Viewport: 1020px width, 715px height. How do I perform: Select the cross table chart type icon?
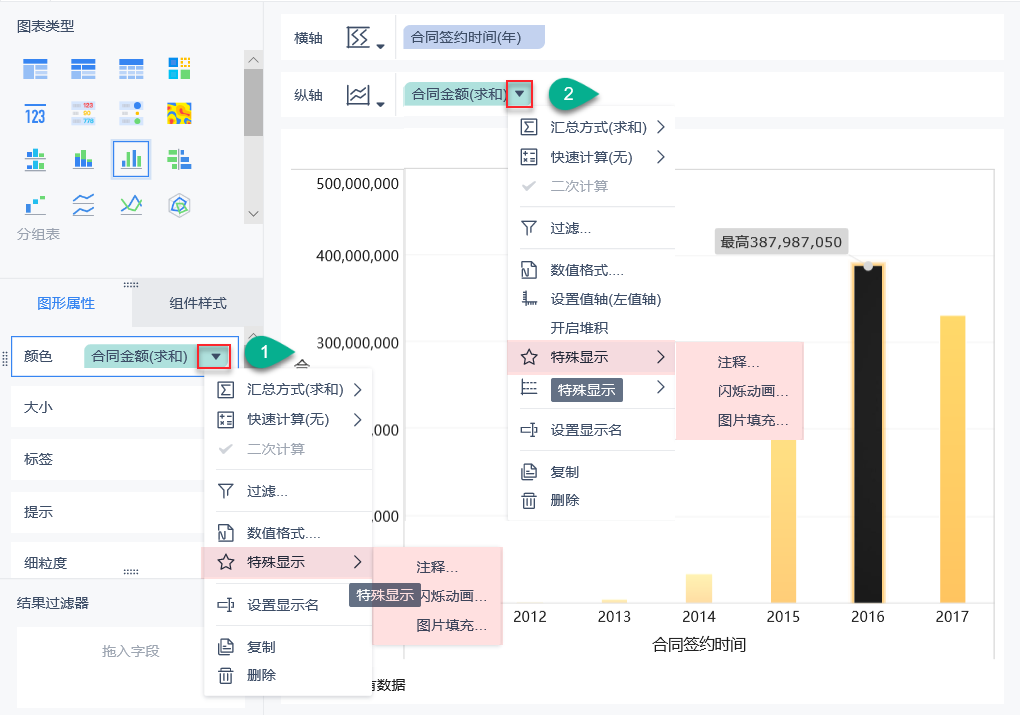(x=83, y=68)
